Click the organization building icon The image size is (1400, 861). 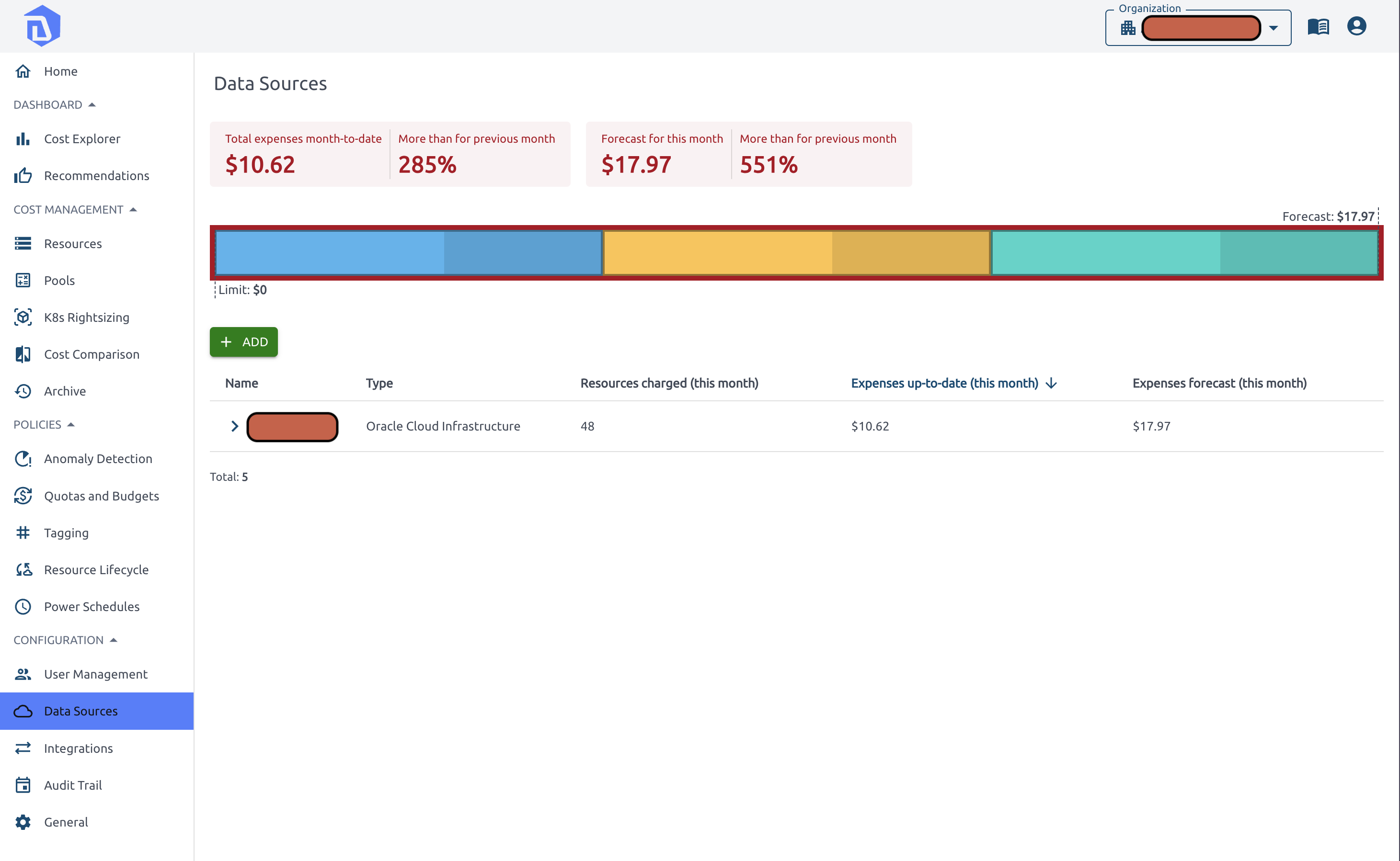1128,28
